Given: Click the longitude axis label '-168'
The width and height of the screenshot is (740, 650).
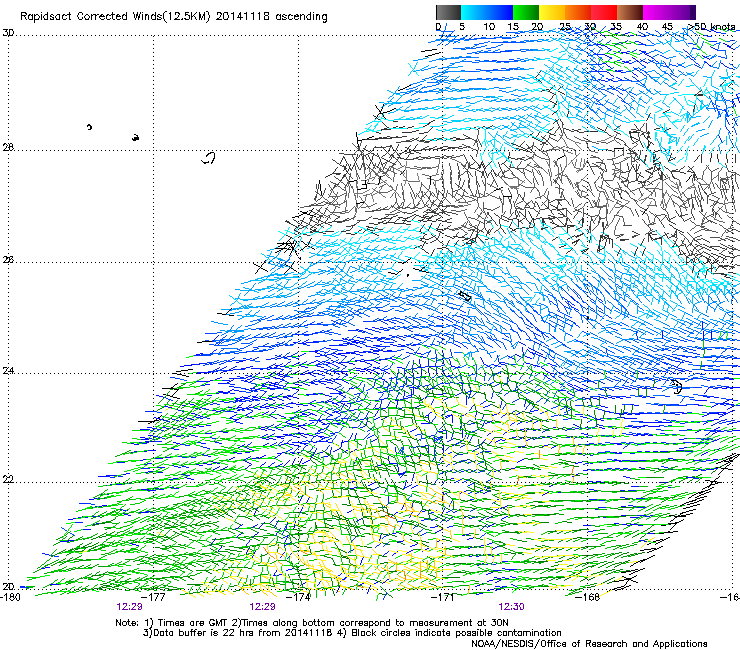Looking at the screenshot, I should click(588, 597).
